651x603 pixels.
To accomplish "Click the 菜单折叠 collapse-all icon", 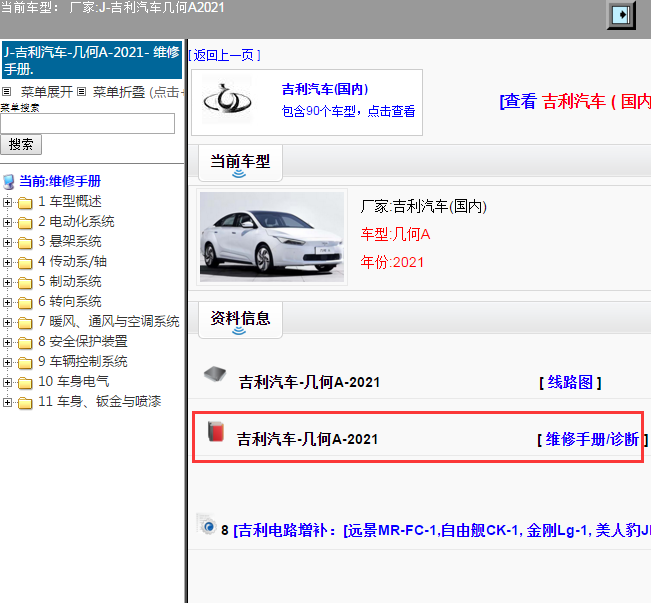I will (x=82, y=91).
